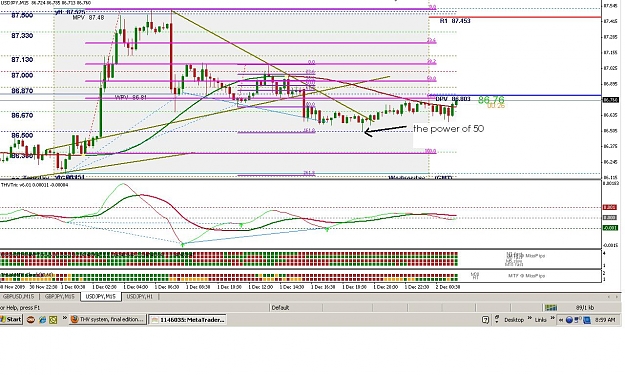Click the 89/1 kb traffic readout
The width and height of the screenshot is (625, 375).
585,308
